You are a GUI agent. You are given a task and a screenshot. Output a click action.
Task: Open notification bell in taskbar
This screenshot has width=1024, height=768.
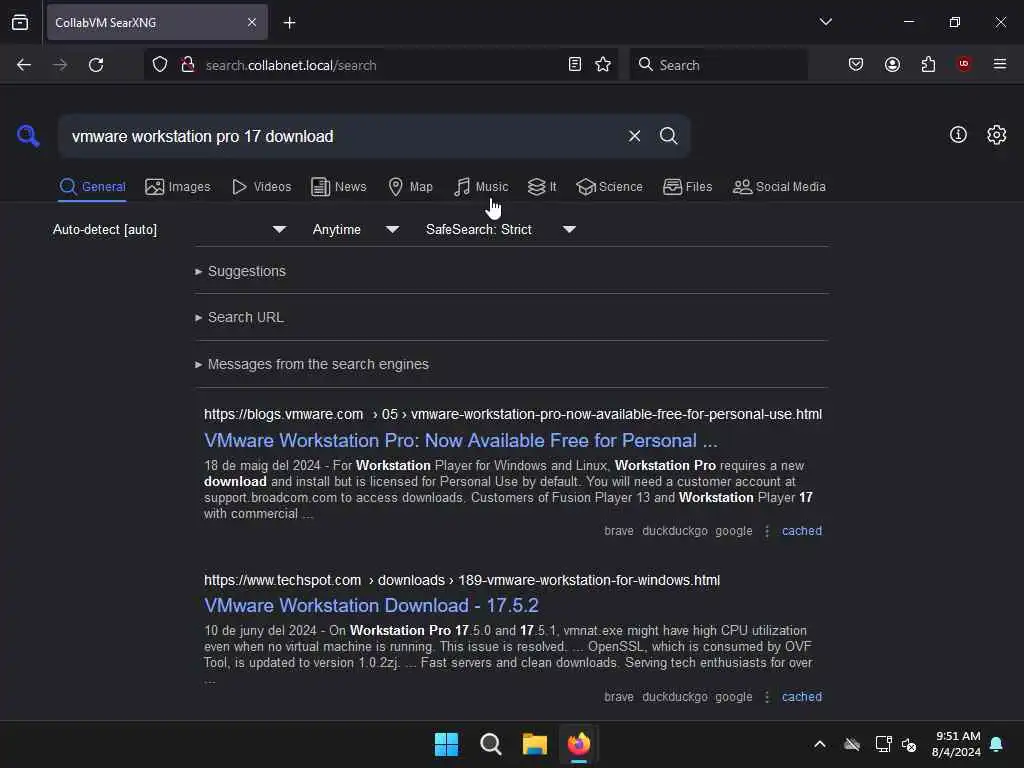(997, 744)
